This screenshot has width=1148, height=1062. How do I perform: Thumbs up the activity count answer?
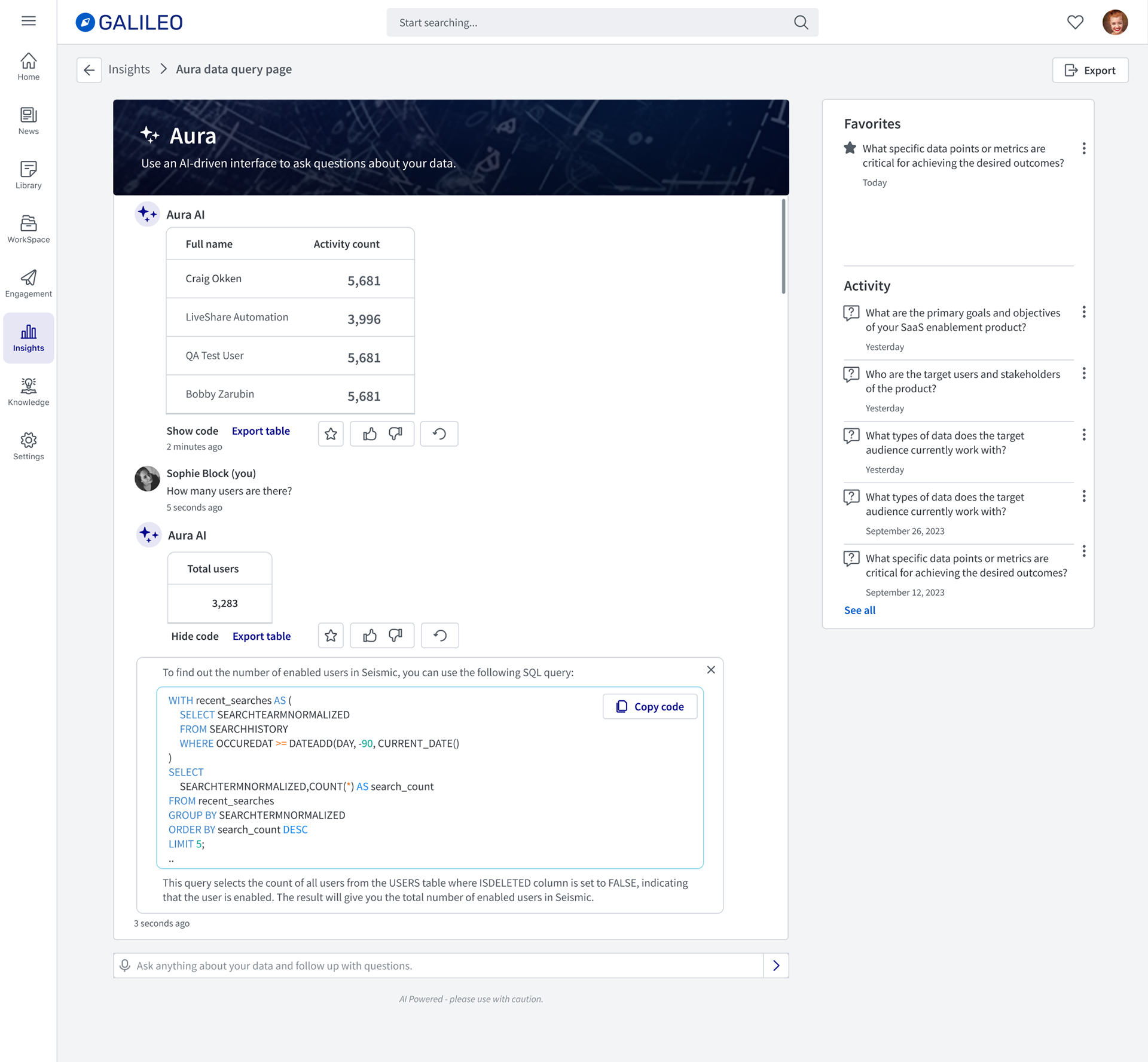(x=370, y=434)
